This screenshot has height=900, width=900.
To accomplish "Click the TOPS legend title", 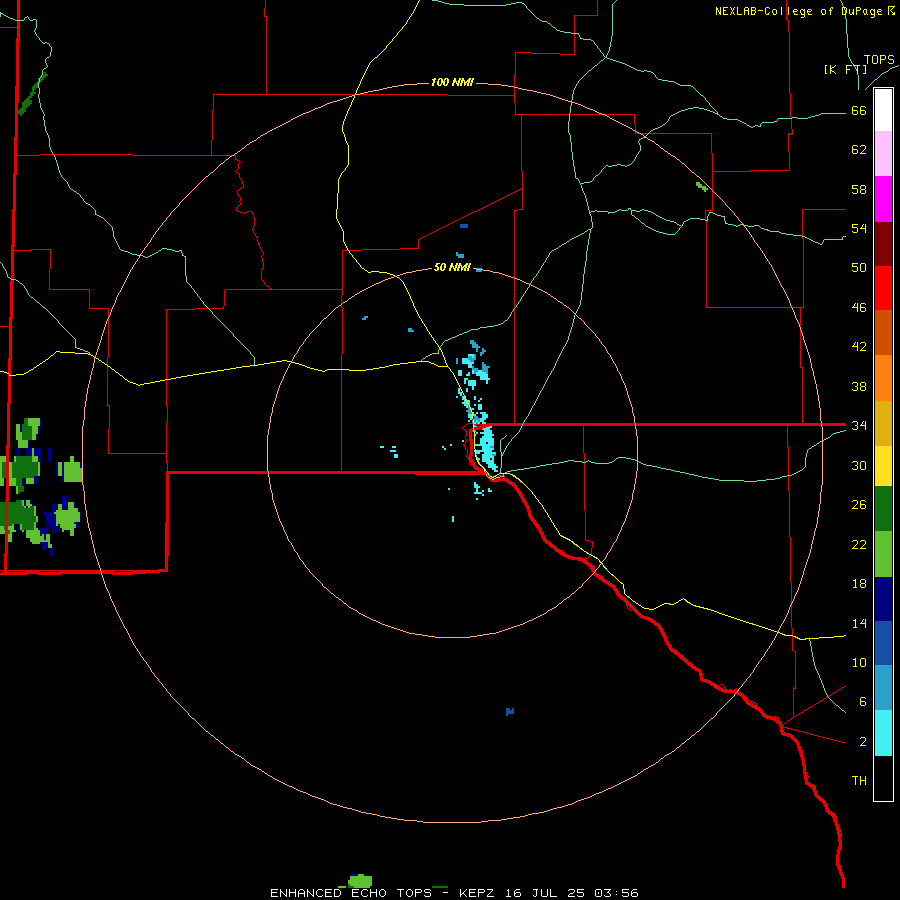I will click(x=879, y=59).
